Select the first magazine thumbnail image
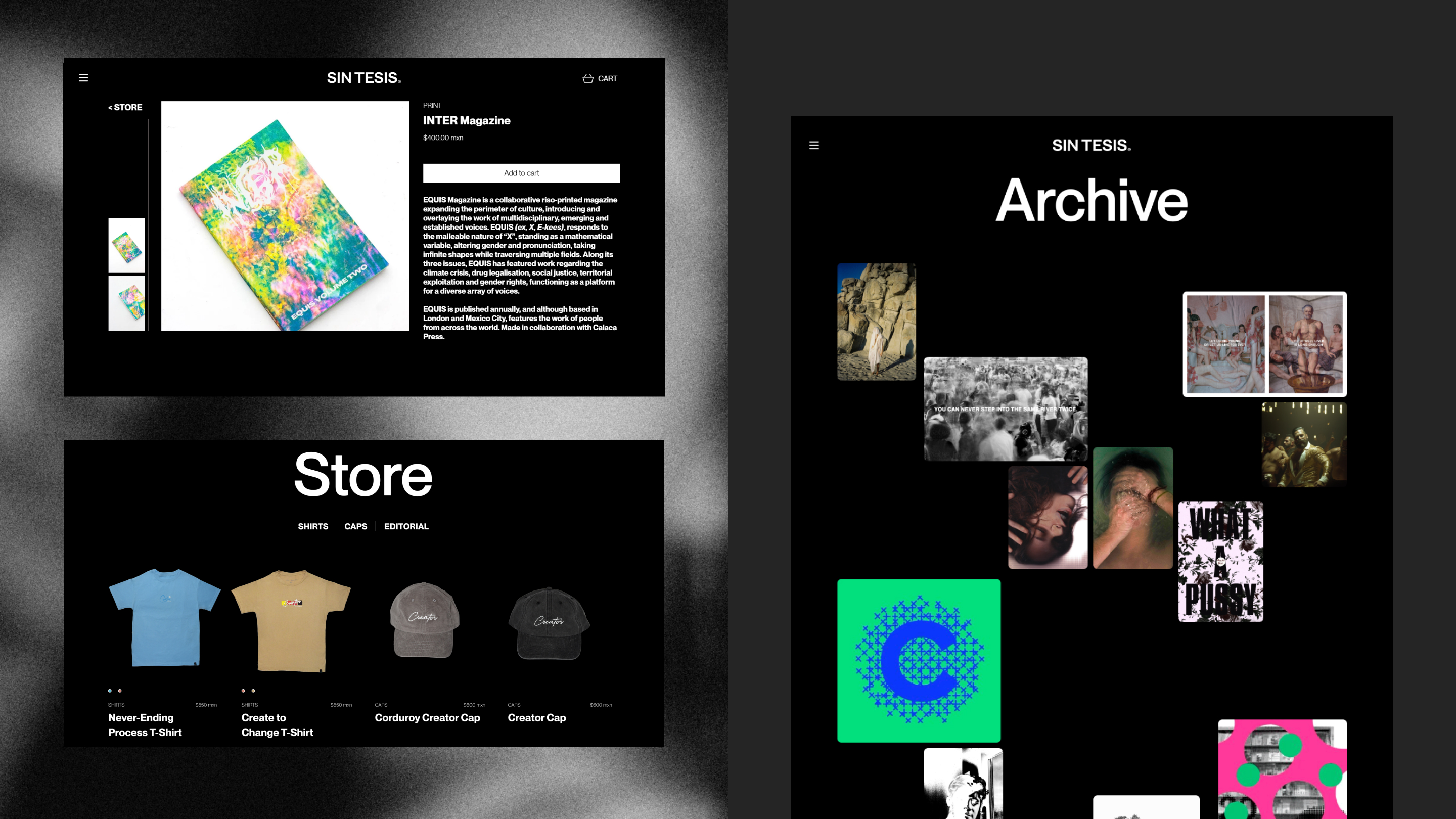1456x819 pixels. (126, 246)
